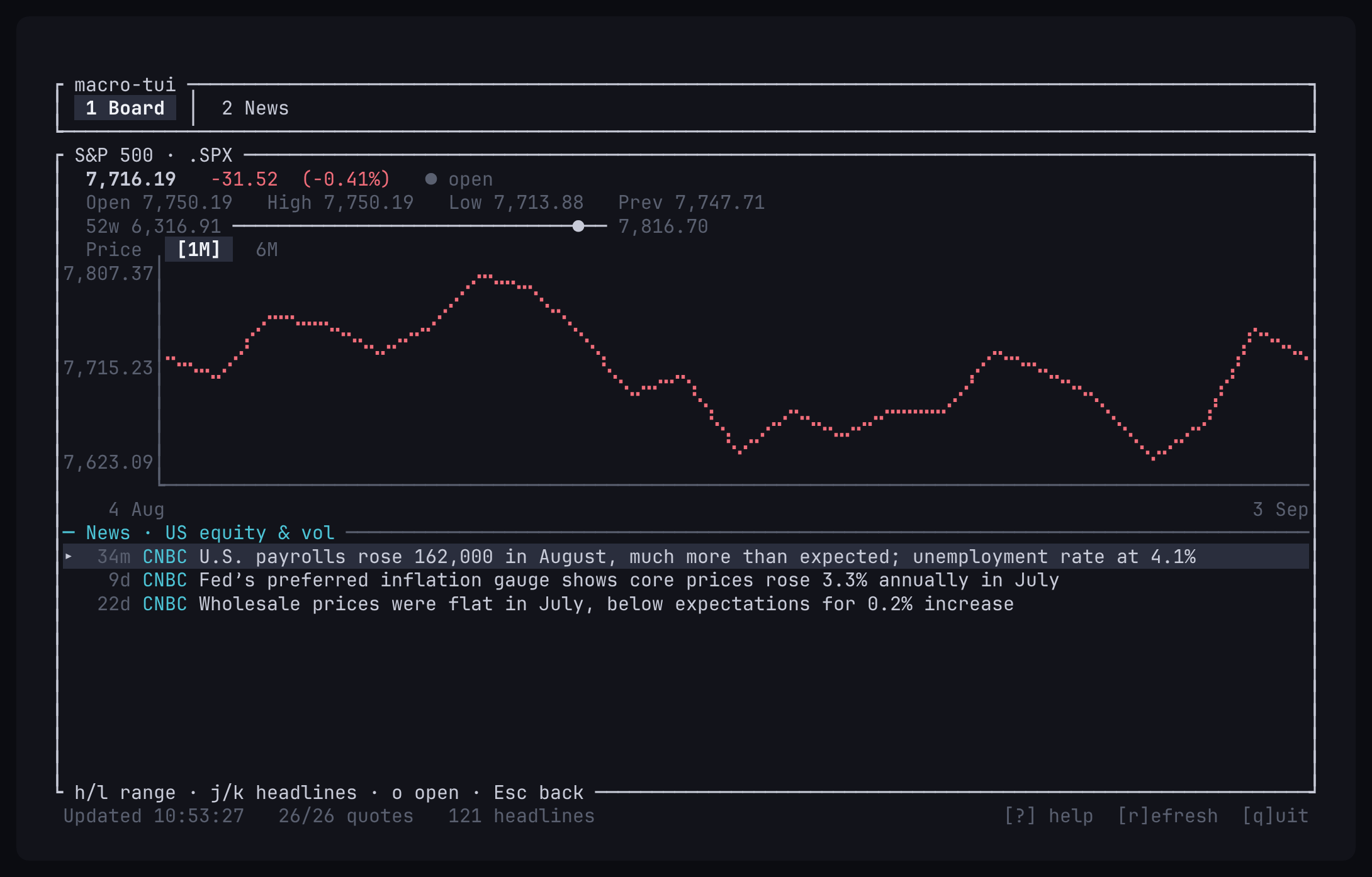Click the Open 7,750.19 value
Viewport: 1372px width, 877px height.
tap(159, 203)
